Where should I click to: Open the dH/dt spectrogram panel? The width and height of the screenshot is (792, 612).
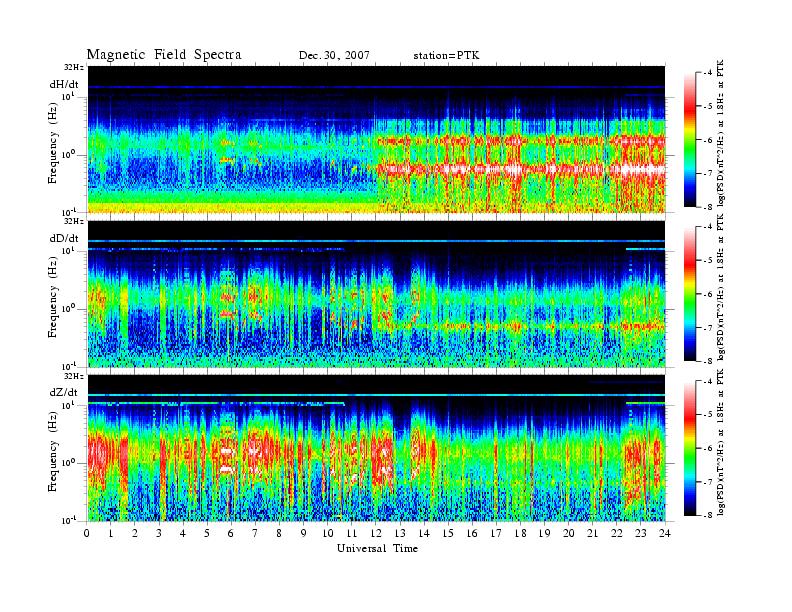click(376, 139)
